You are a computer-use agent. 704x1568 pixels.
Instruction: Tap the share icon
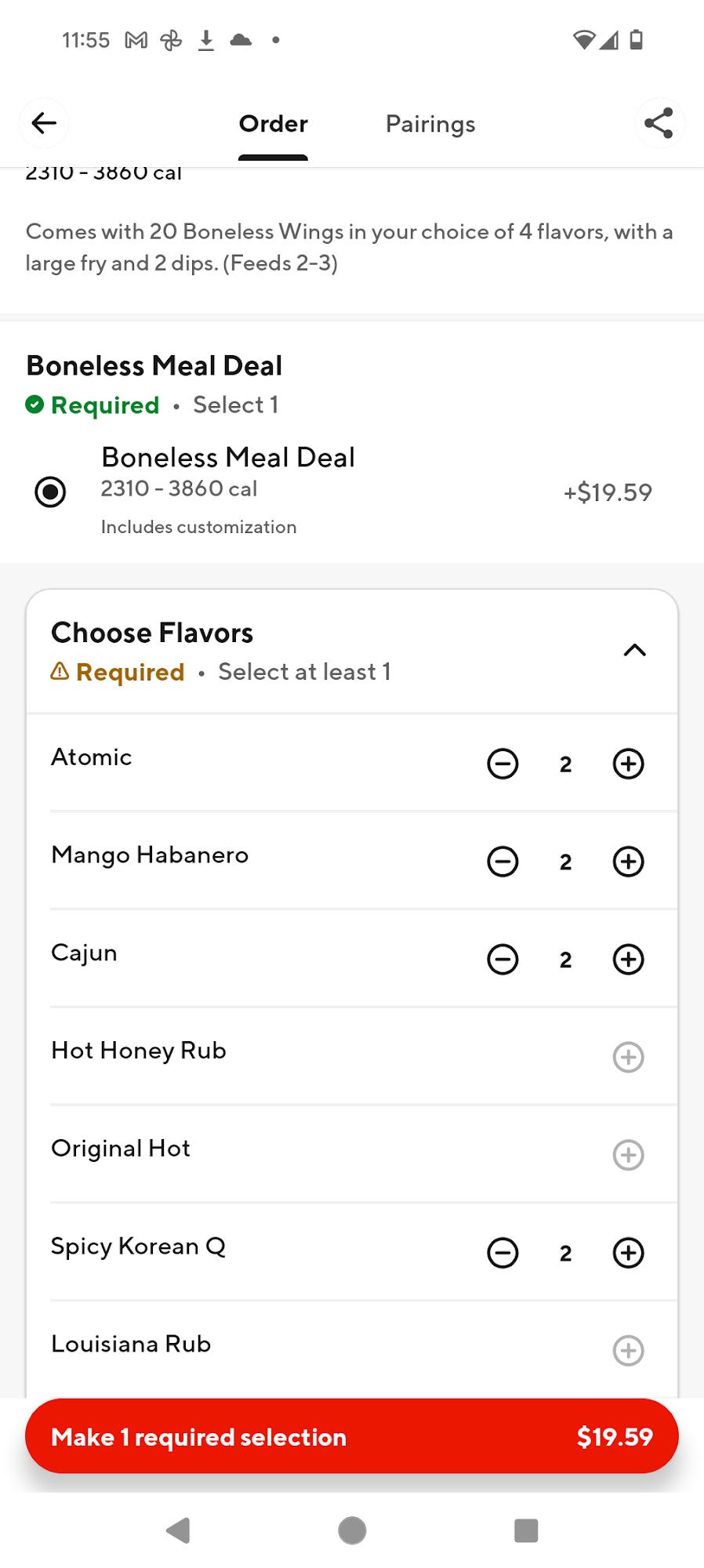659,123
